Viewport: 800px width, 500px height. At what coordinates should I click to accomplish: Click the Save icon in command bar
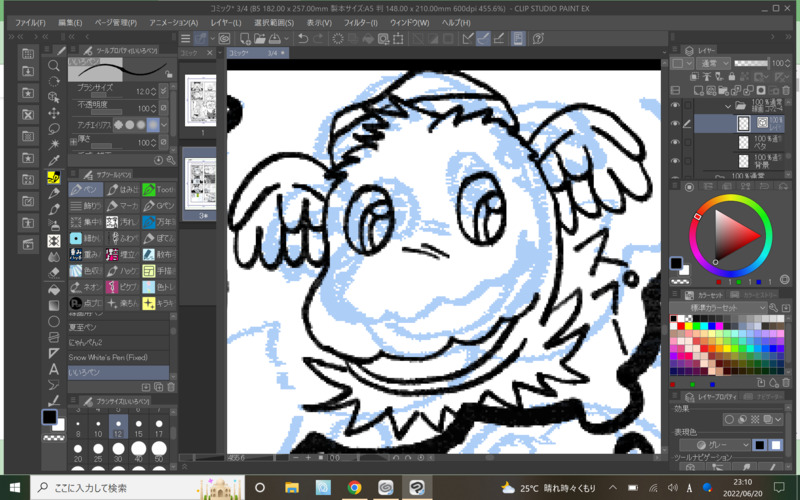coord(274,39)
